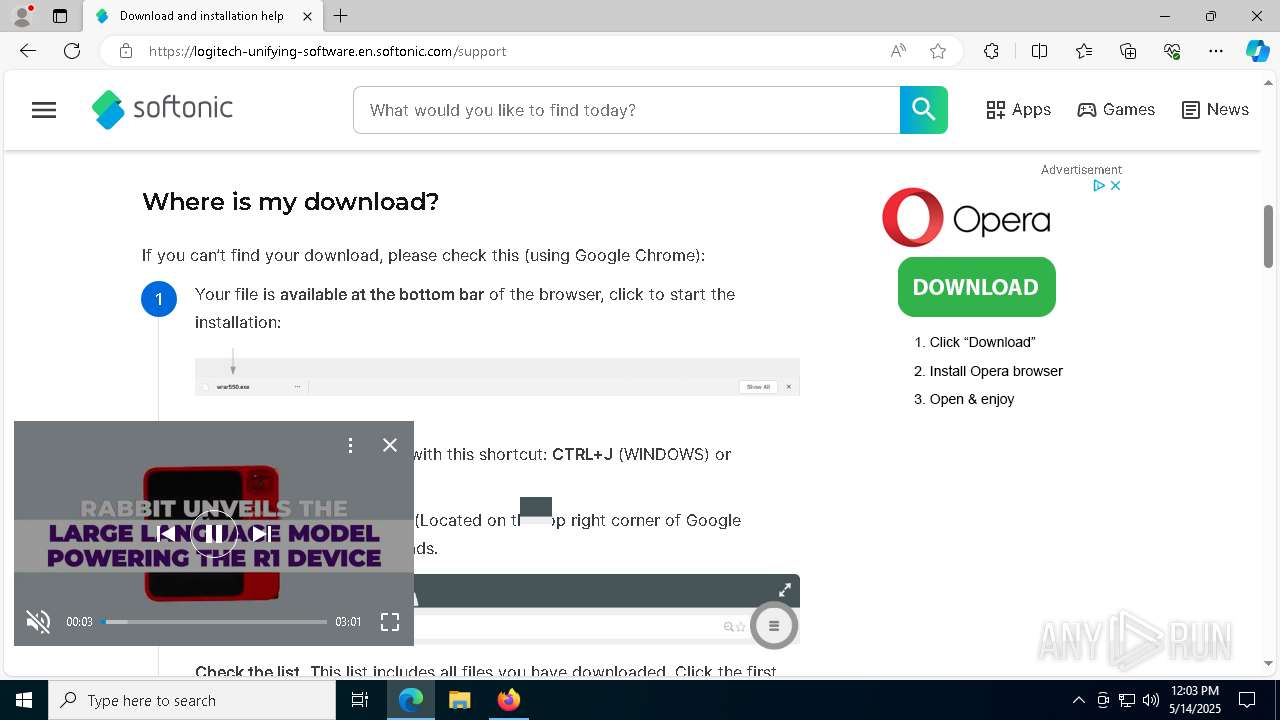Open notification center icon
This screenshot has width=1280, height=720.
1247,700
